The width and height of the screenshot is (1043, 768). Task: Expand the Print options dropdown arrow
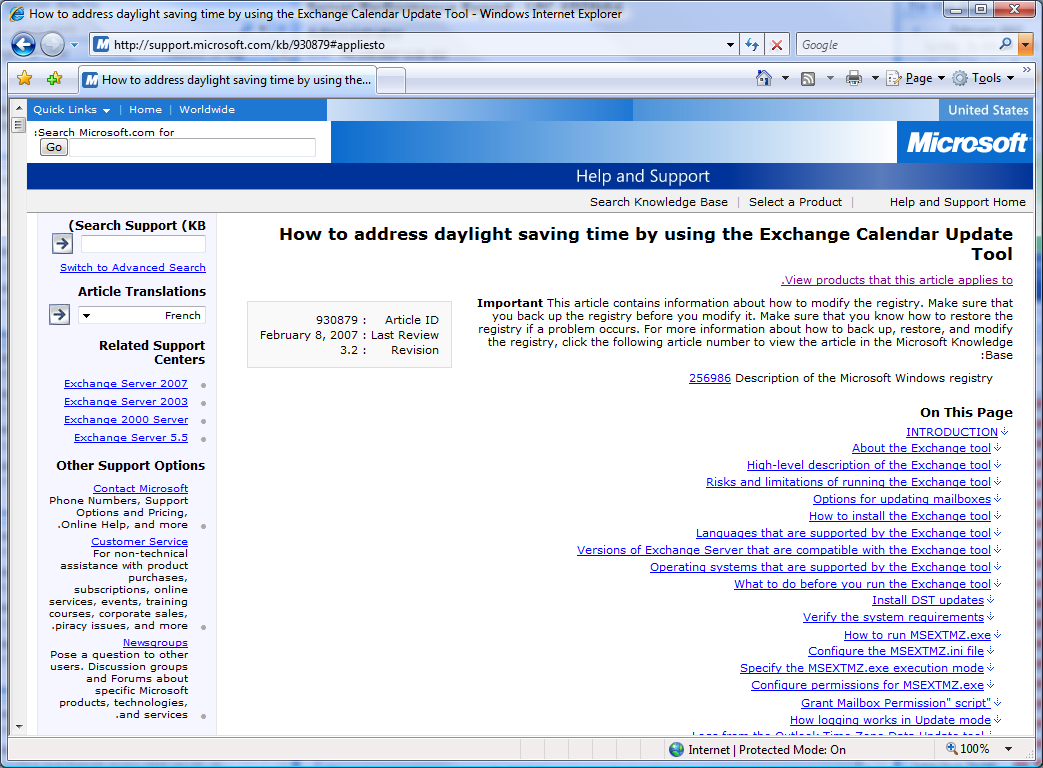[875, 78]
